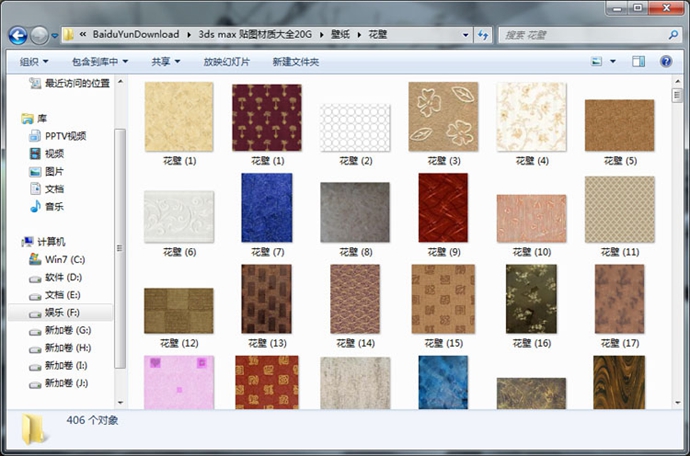
Task: Open 新加卷 (G:) drive
Action: click(x=60, y=330)
